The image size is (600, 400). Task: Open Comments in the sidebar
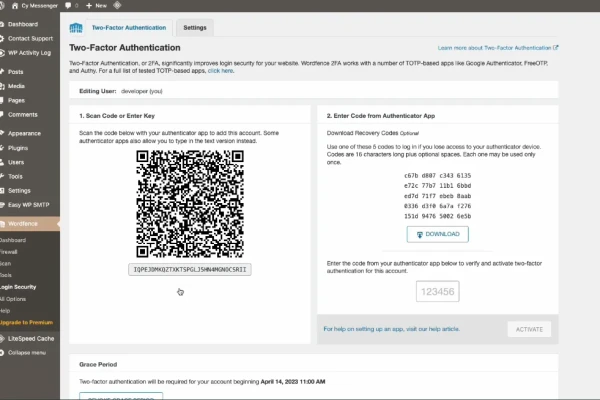[x=23, y=114]
